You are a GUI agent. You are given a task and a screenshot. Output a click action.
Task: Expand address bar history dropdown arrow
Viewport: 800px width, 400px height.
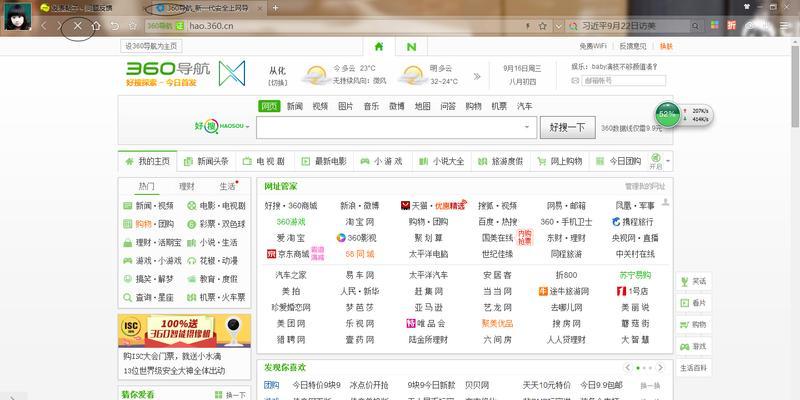pyautogui.click(x=558, y=26)
